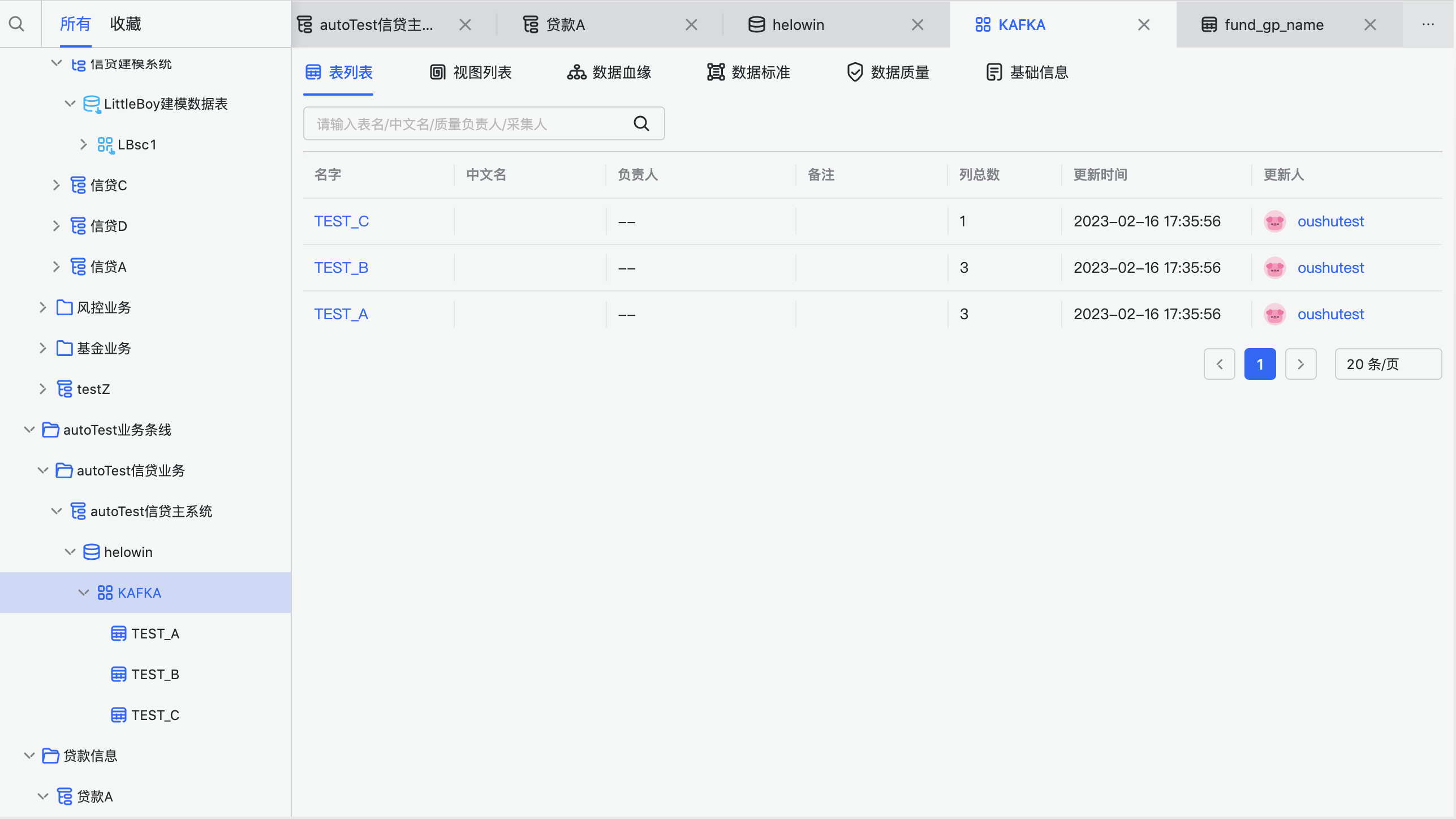Click the TEST_C table icon in tree
The image size is (1456, 819).
click(x=119, y=715)
